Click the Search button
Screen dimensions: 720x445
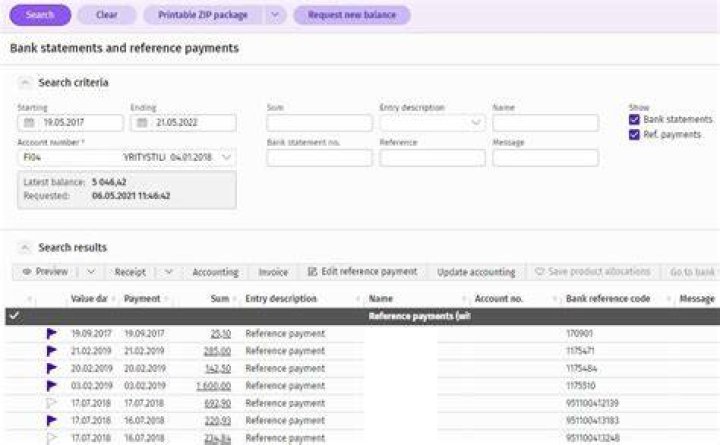point(40,15)
